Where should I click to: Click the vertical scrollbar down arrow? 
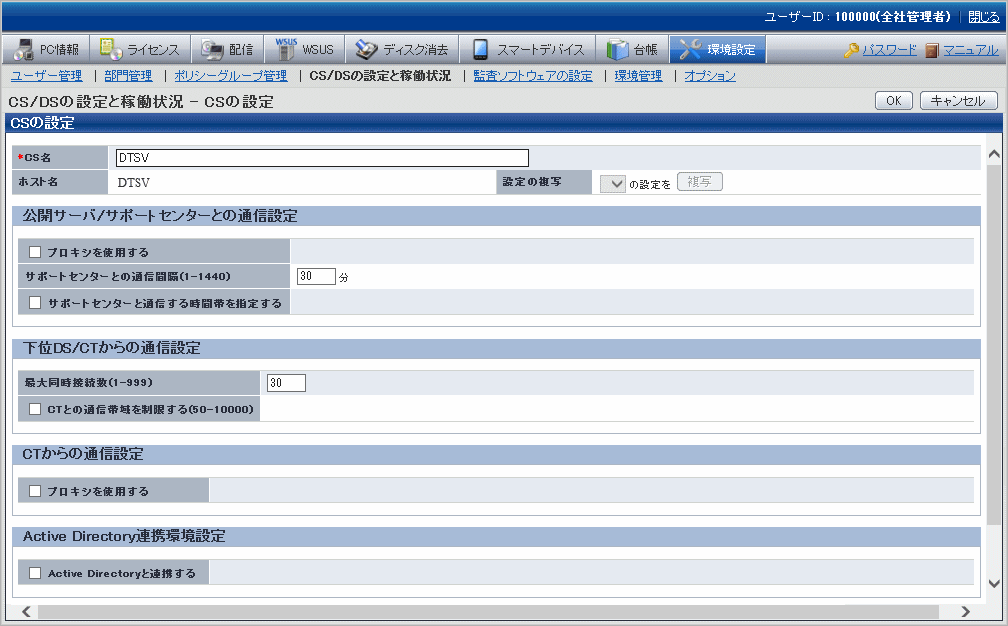[x=994, y=584]
